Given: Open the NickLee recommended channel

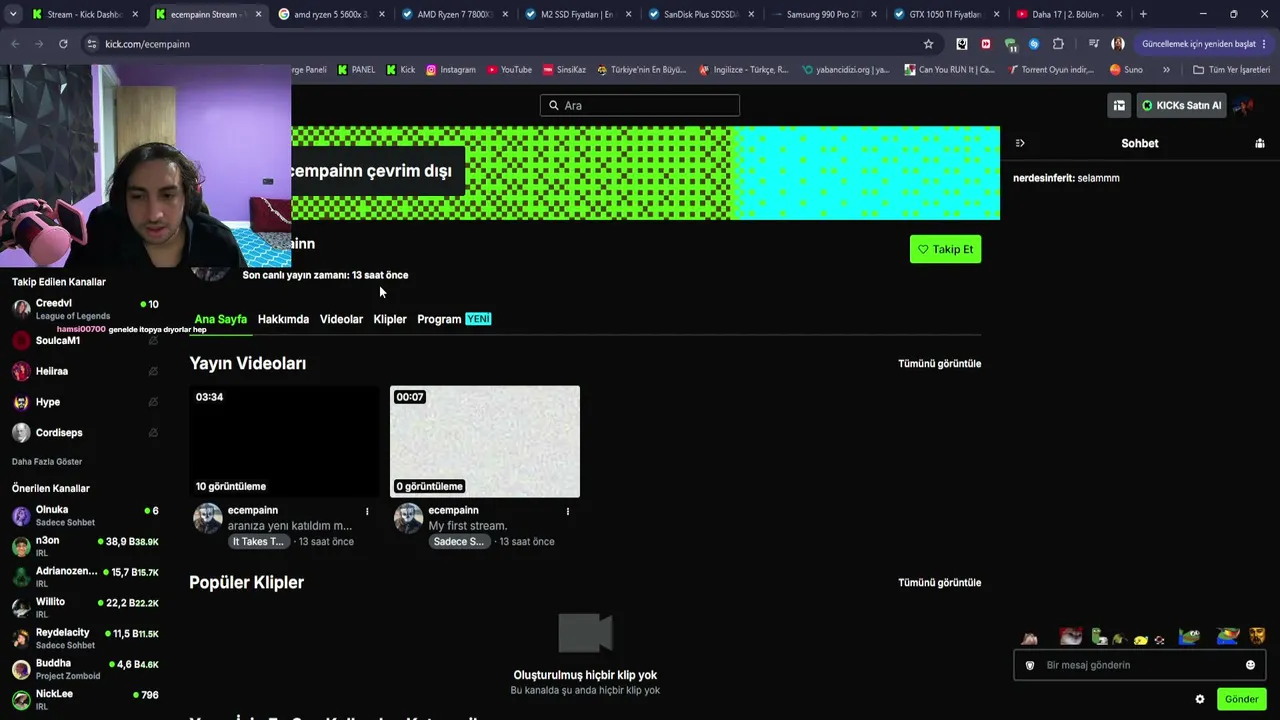Looking at the screenshot, I should tap(85, 700).
